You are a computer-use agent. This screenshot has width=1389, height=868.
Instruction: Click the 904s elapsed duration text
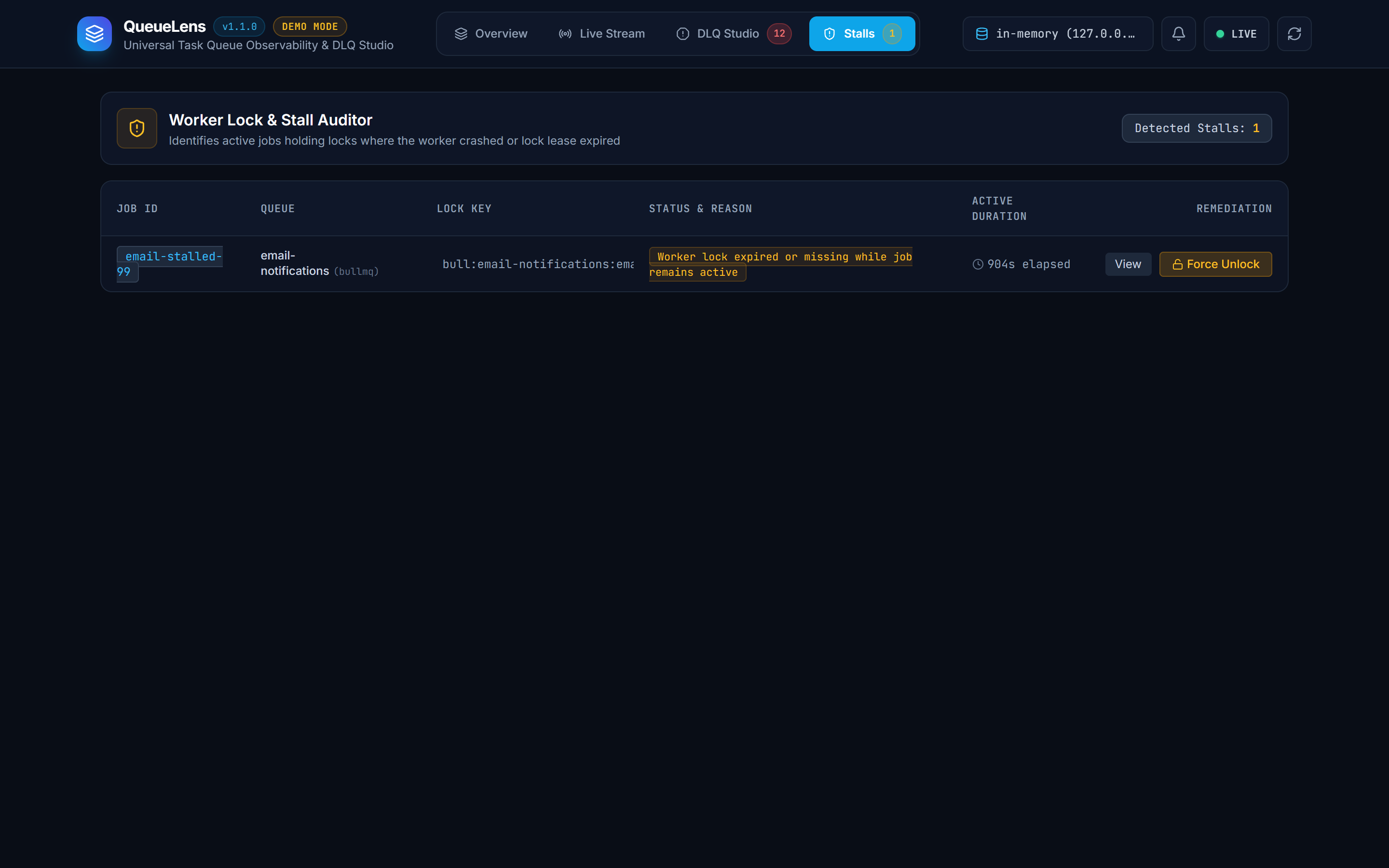click(1029, 265)
